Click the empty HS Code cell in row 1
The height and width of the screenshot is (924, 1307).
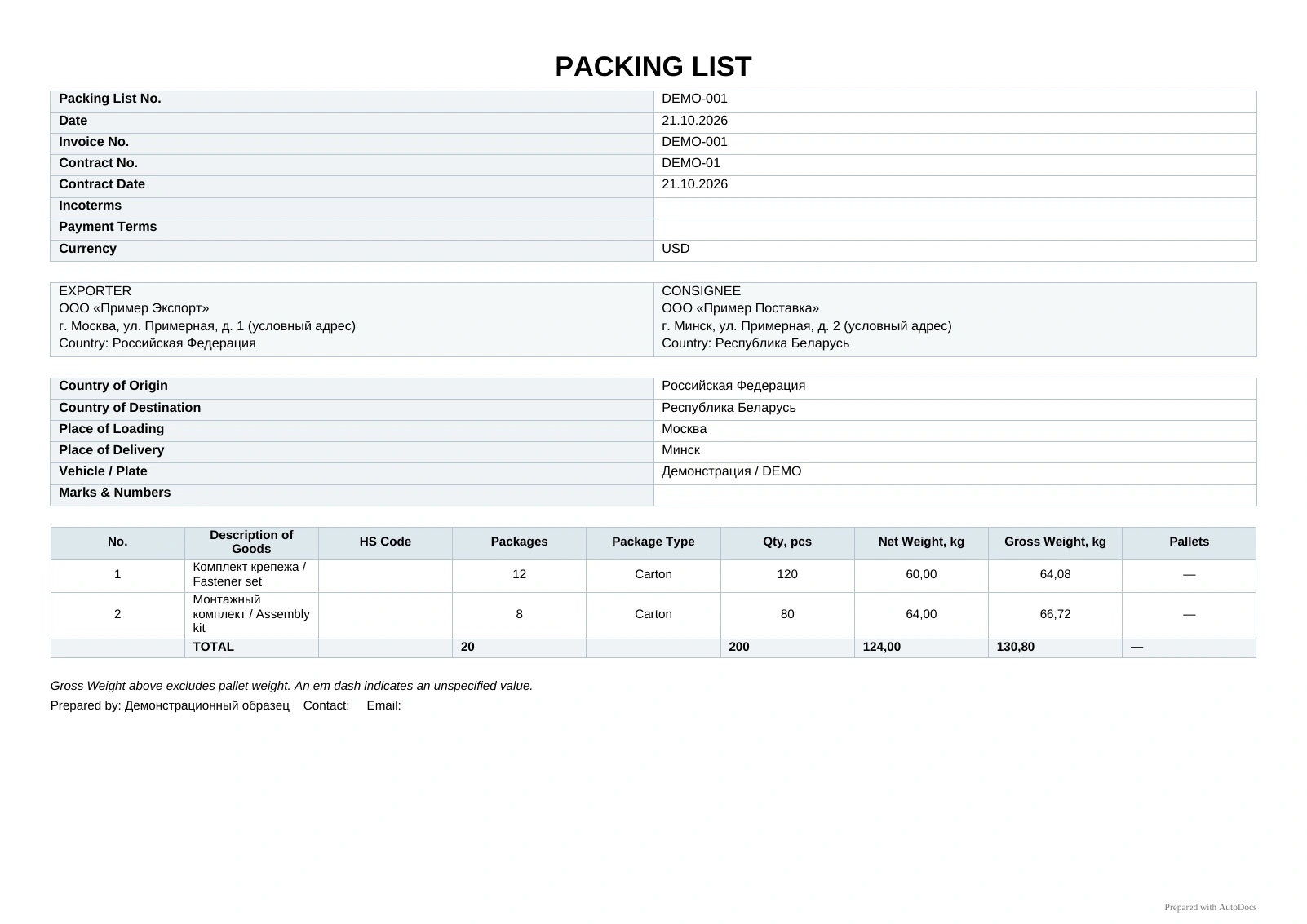[x=385, y=576]
